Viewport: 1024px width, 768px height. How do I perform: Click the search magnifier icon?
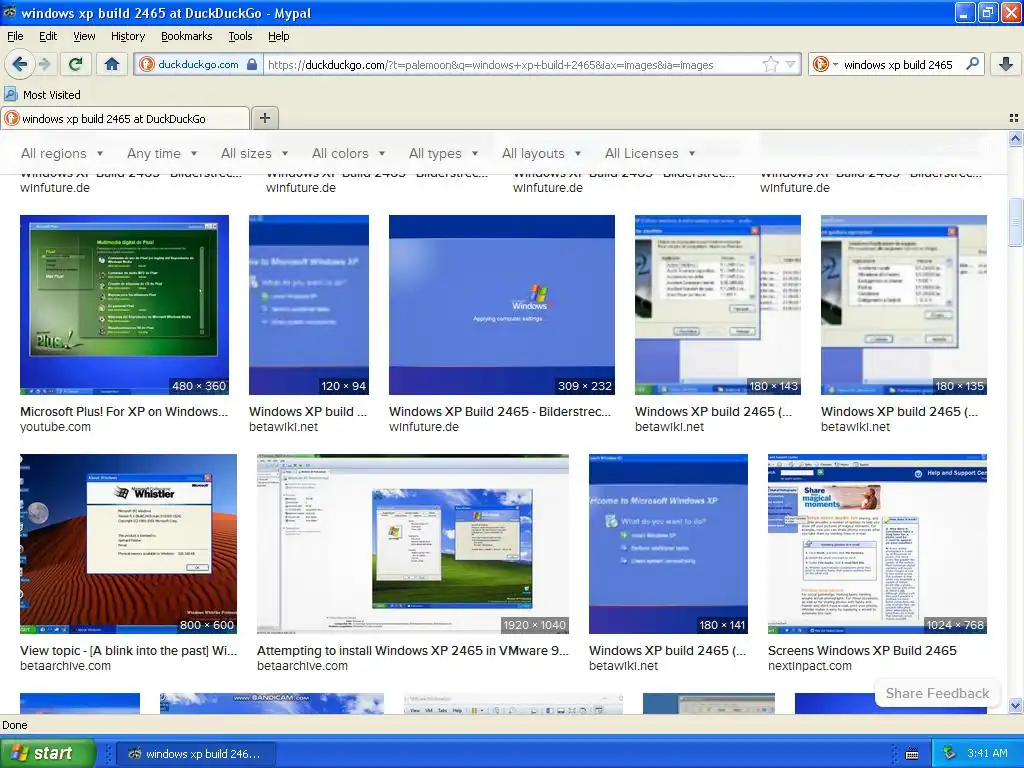(972, 64)
